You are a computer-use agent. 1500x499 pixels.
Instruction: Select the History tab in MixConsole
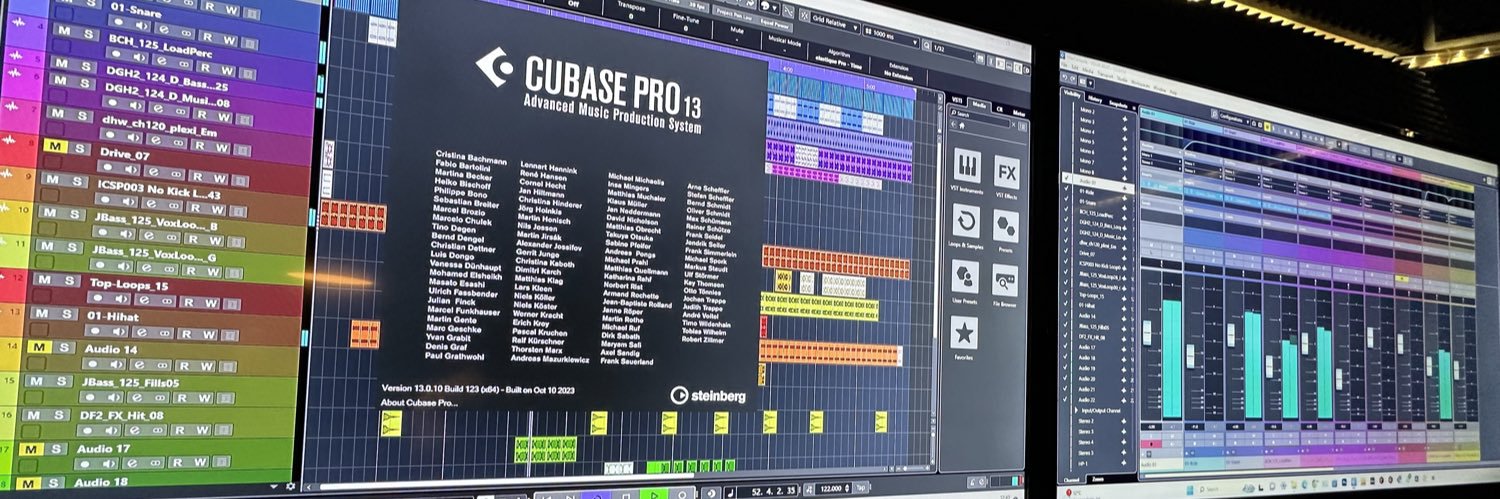click(1095, 97)
